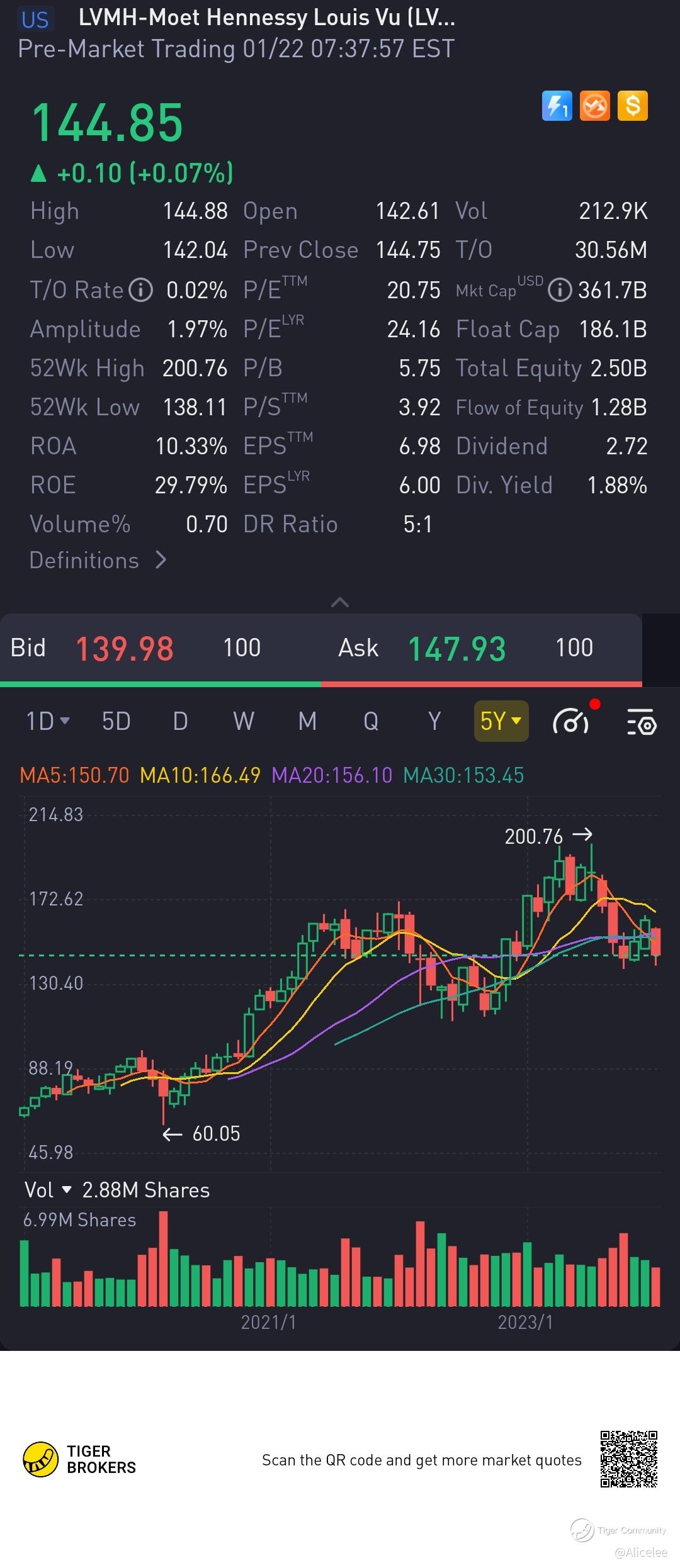This screenshot has height=1568, width=680.
Task: Tap the MA30:153.45 indicator label
Action: 463,775
